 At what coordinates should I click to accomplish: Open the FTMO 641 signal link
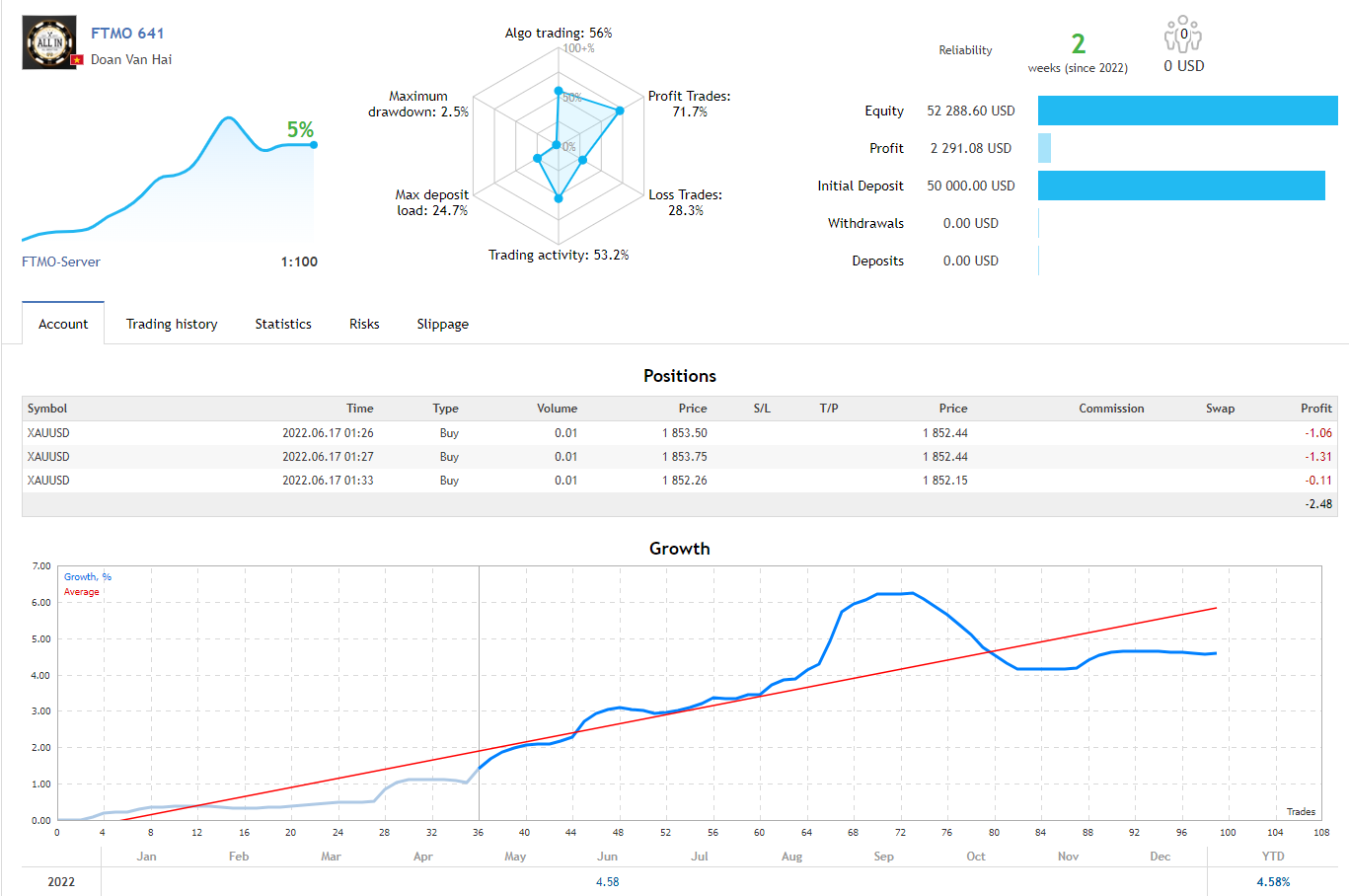127,34
